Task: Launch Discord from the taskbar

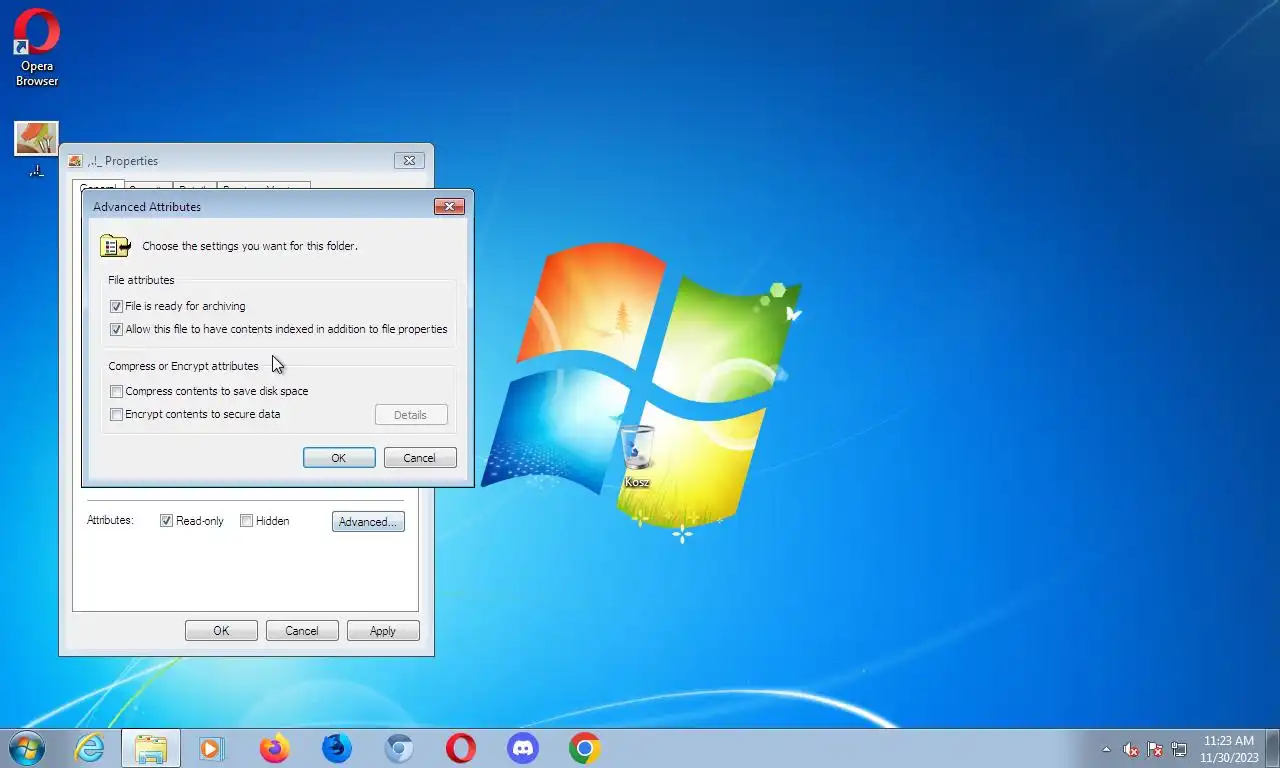Action: click(x=523, y=748)
